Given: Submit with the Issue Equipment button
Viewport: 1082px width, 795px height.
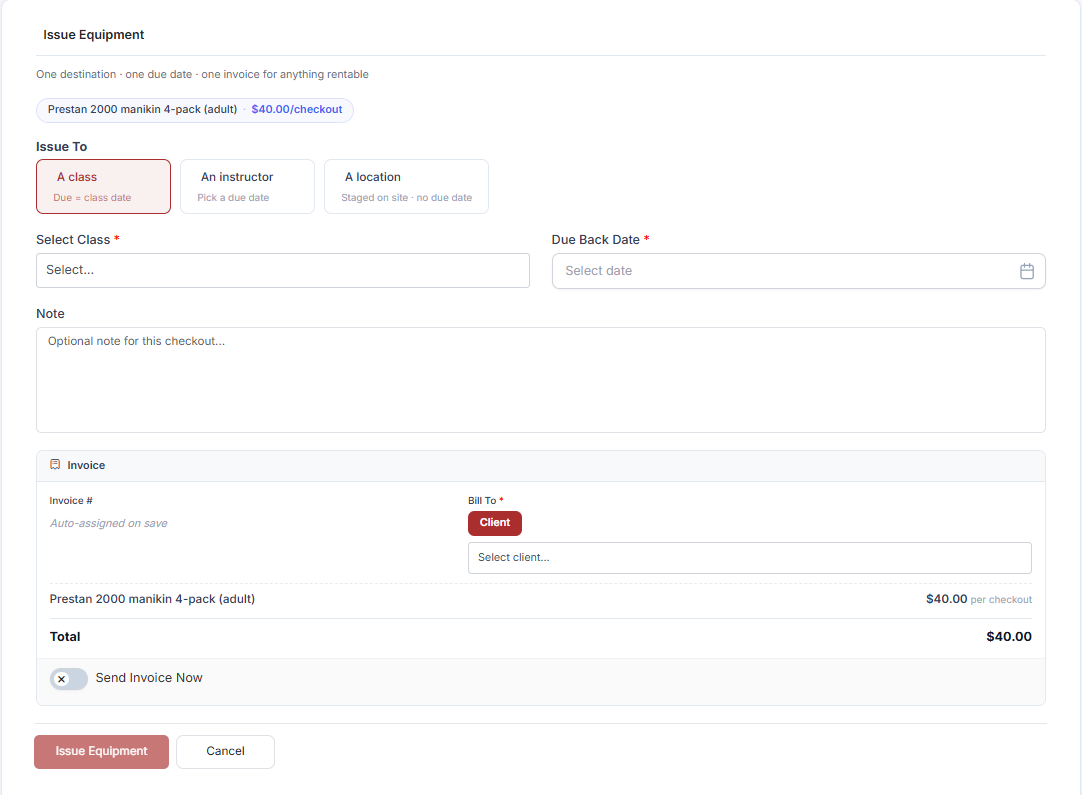Looking at the screenshot, I should tap(101, 752).
